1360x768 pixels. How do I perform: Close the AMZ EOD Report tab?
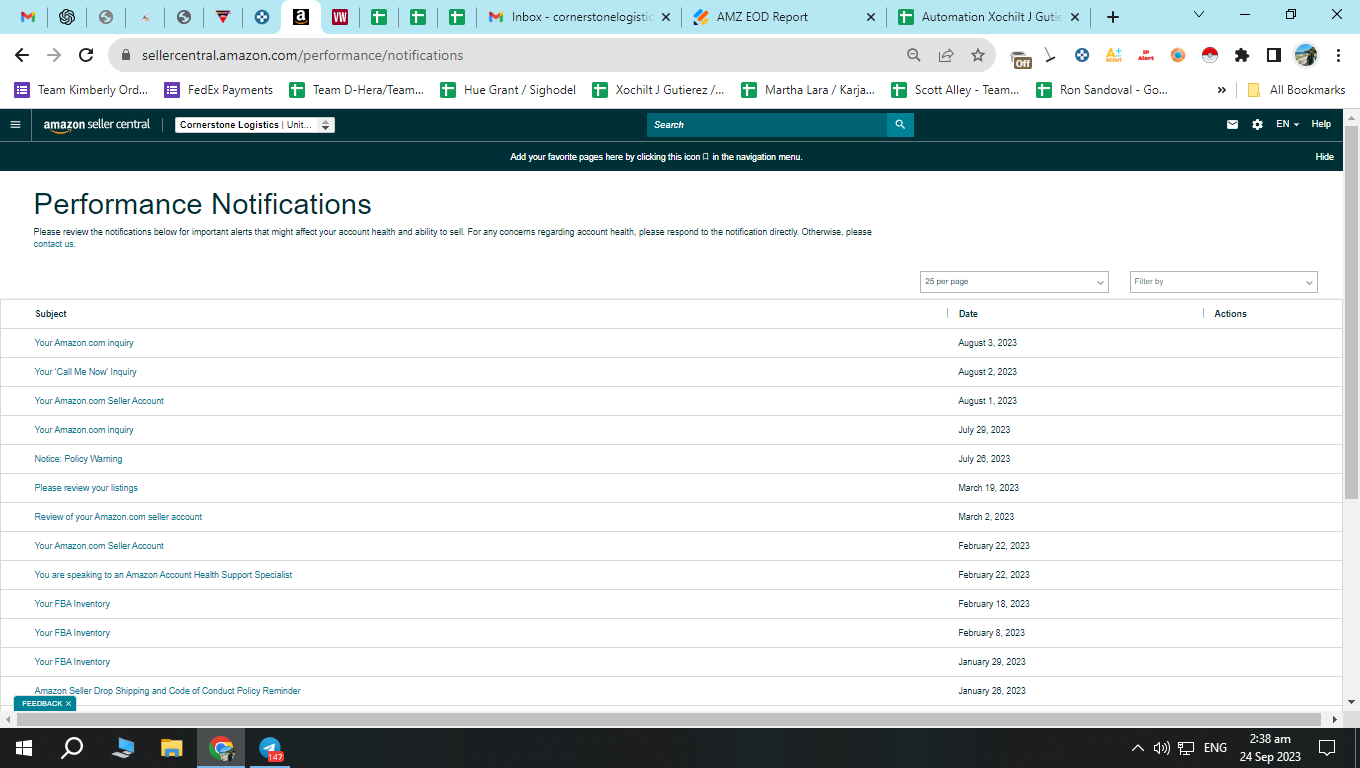pyautogui.click(x=870, y=17)
